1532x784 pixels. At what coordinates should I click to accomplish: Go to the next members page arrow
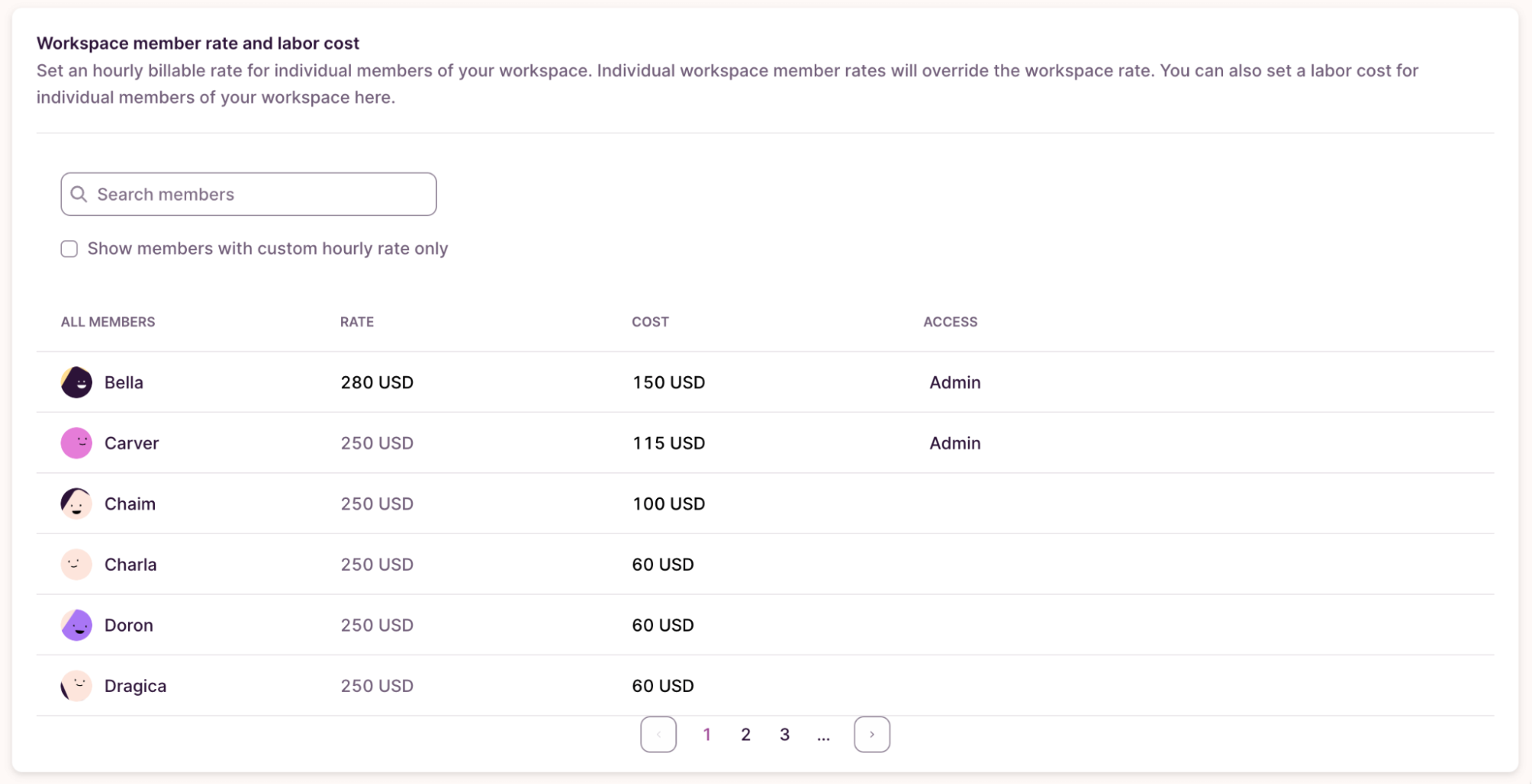pyautogui.click(x=871, y=734)
